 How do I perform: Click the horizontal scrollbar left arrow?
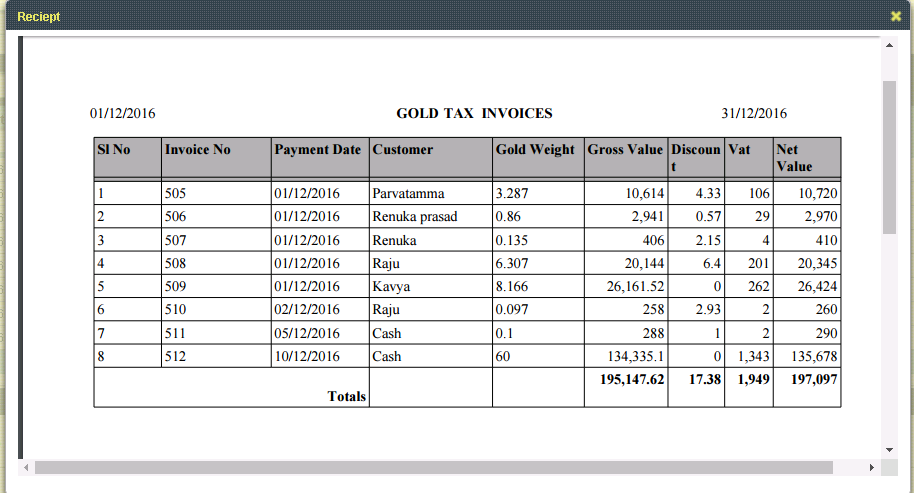[27, 467]
